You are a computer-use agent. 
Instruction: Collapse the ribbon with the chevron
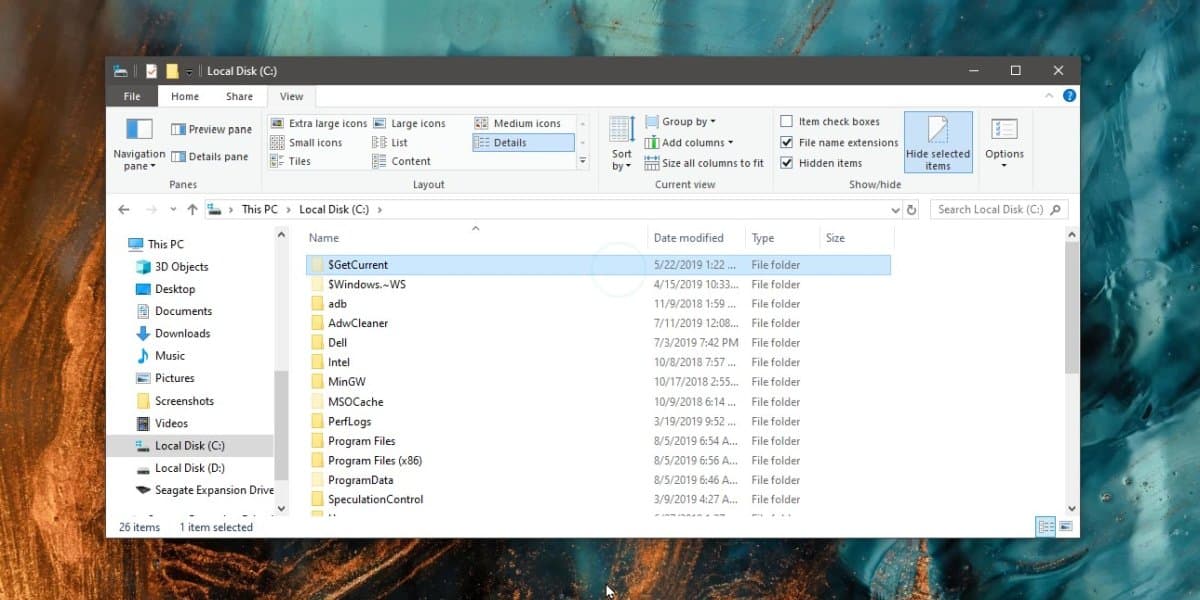1051,96
